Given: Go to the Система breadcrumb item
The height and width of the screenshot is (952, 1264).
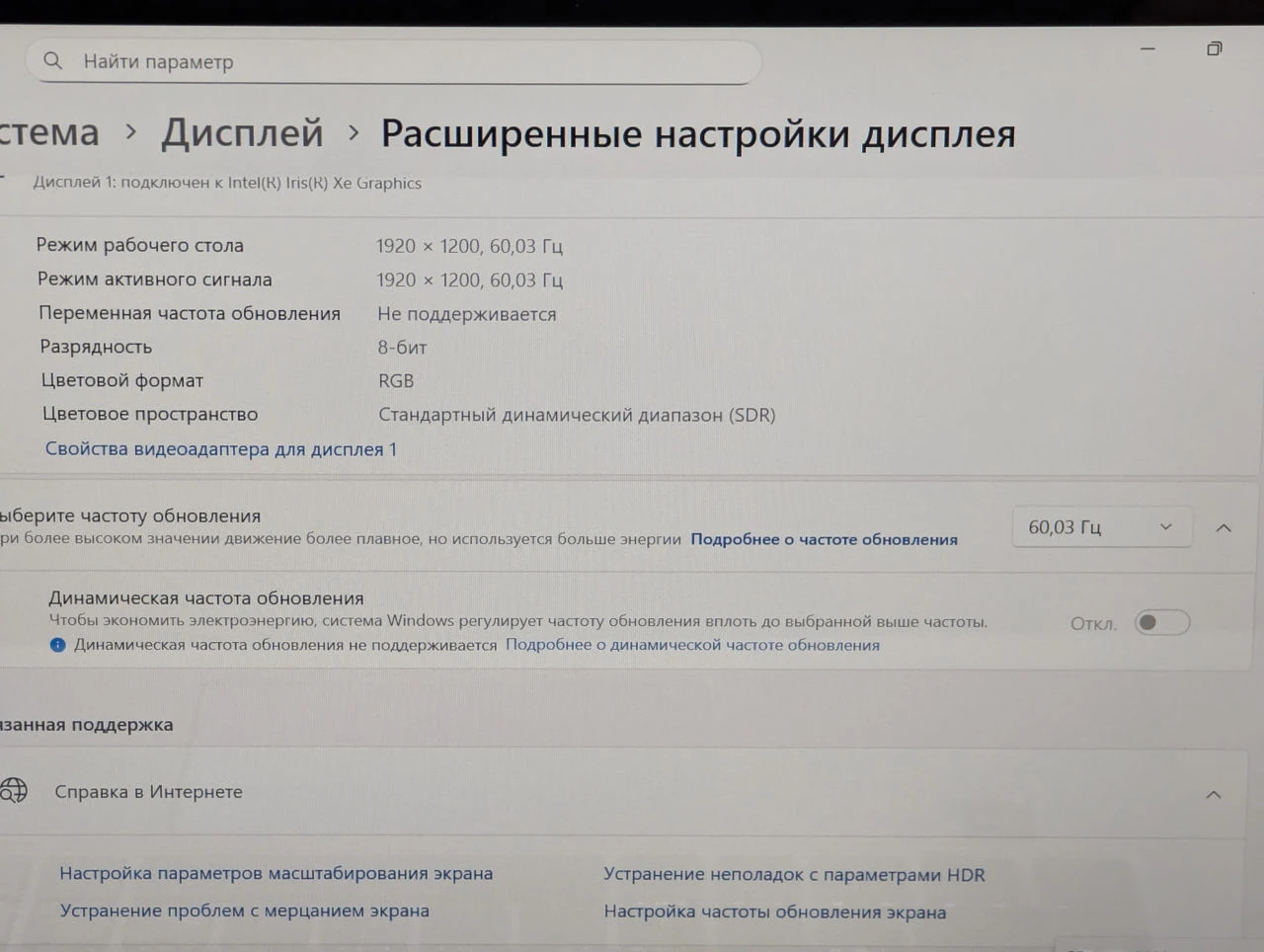Looking at the screenshot, I should [x=49, y=132].
